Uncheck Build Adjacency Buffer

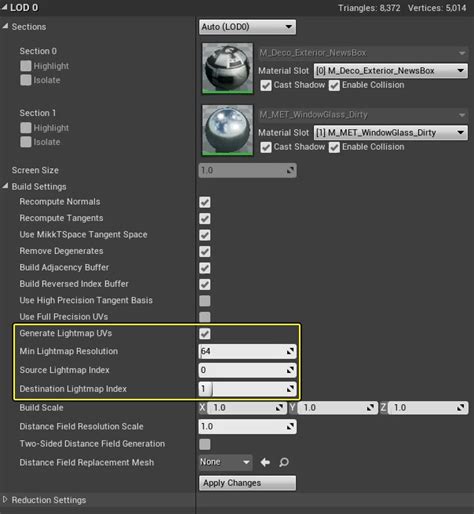click(205, 268)
